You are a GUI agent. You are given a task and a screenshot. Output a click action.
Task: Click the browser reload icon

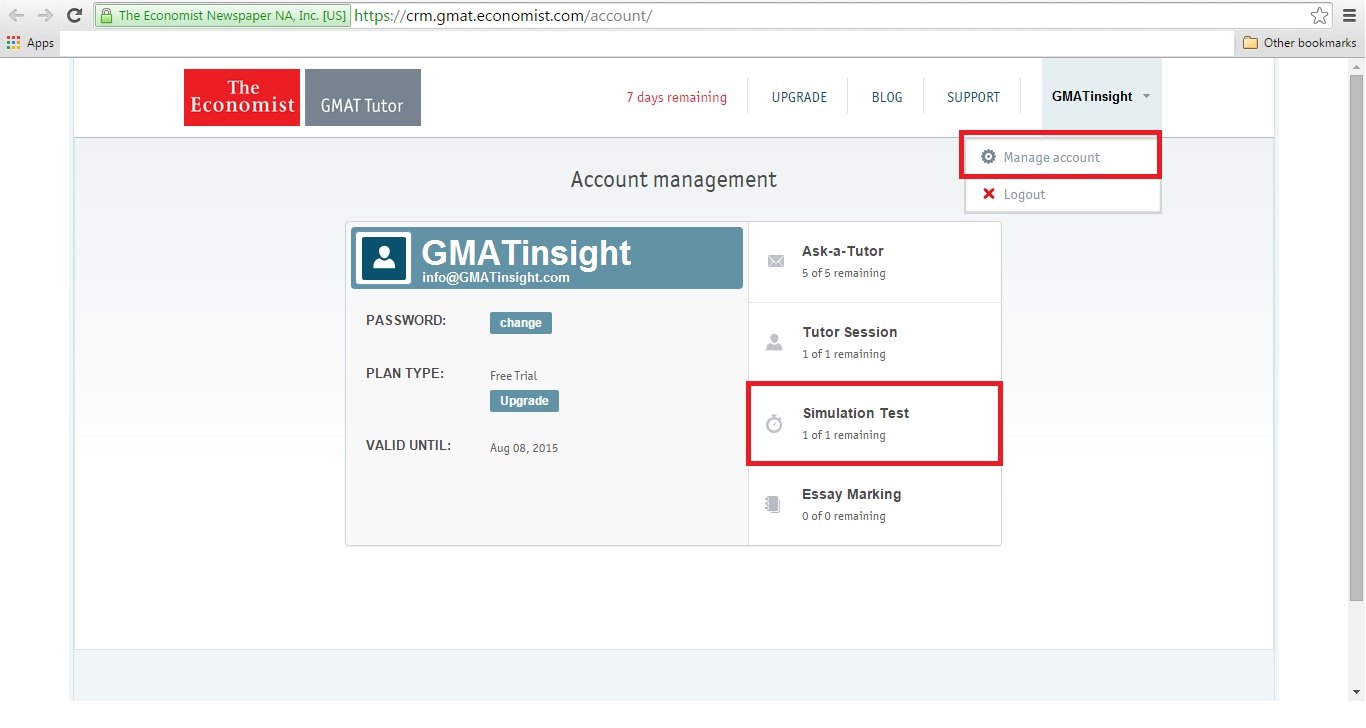[74, 16]
